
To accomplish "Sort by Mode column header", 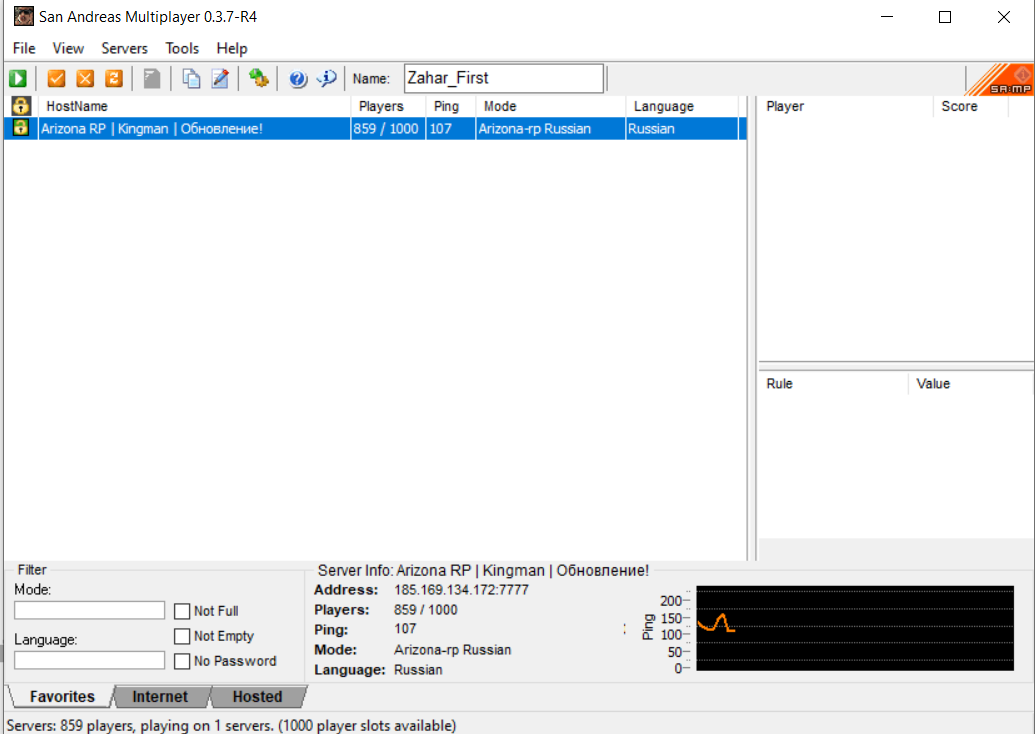I will click(x=551, y=106).
